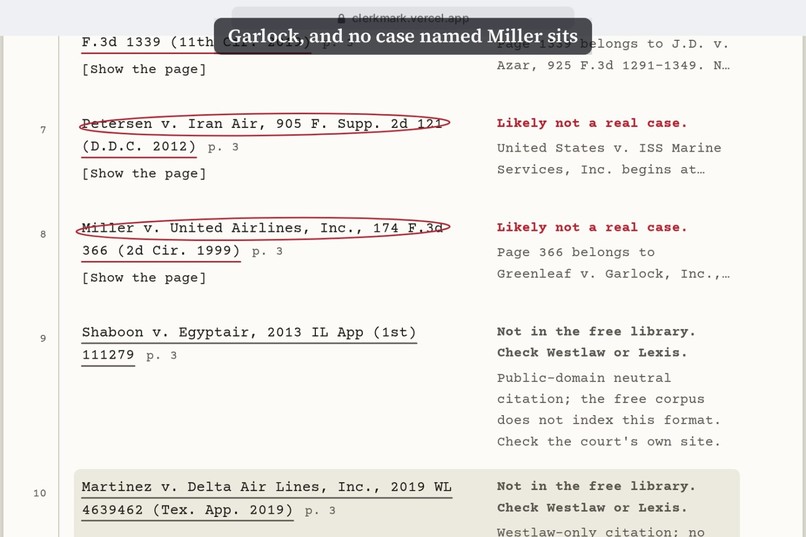Show the page for the F.3d 1339 citation

click(144, 69)
